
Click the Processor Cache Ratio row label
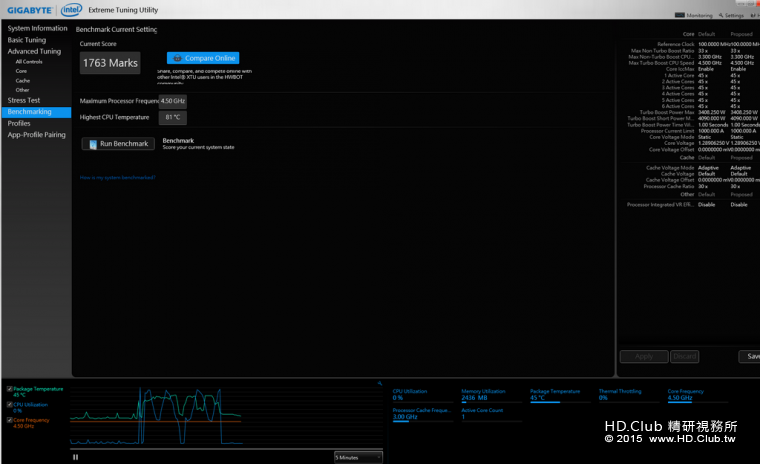coord(669,186)
